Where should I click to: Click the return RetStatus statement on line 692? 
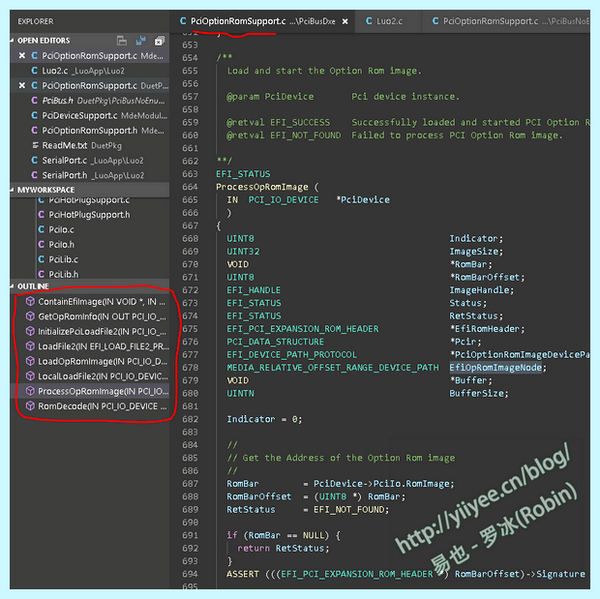(x=283, y=548)
